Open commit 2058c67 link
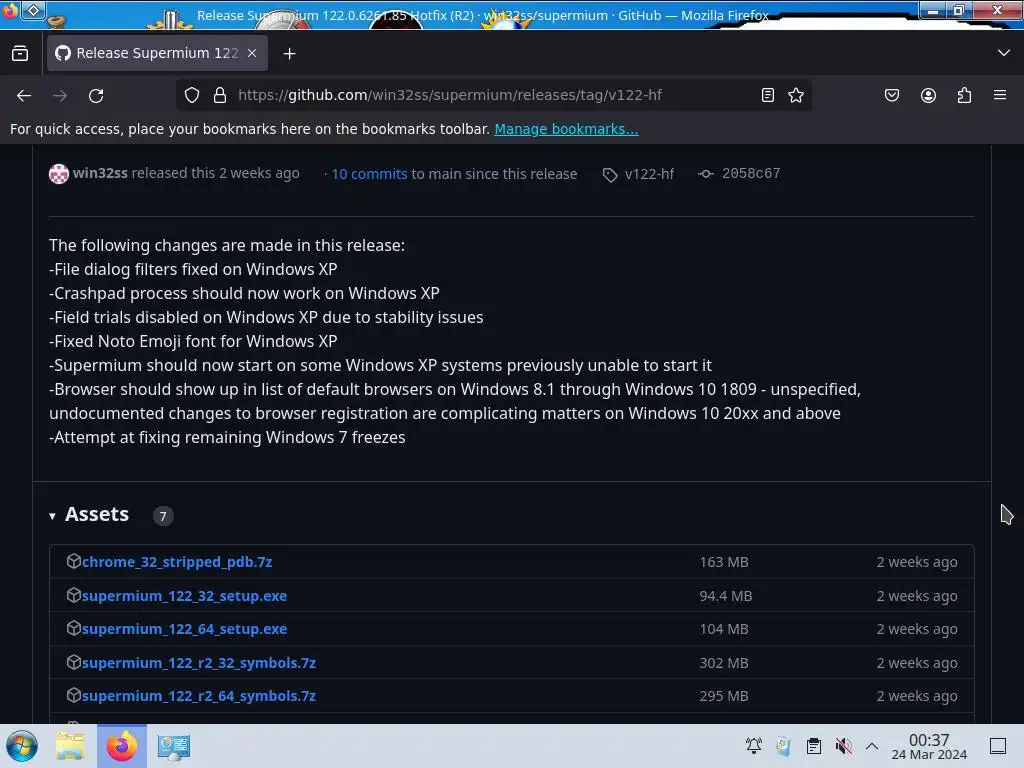 750,174
